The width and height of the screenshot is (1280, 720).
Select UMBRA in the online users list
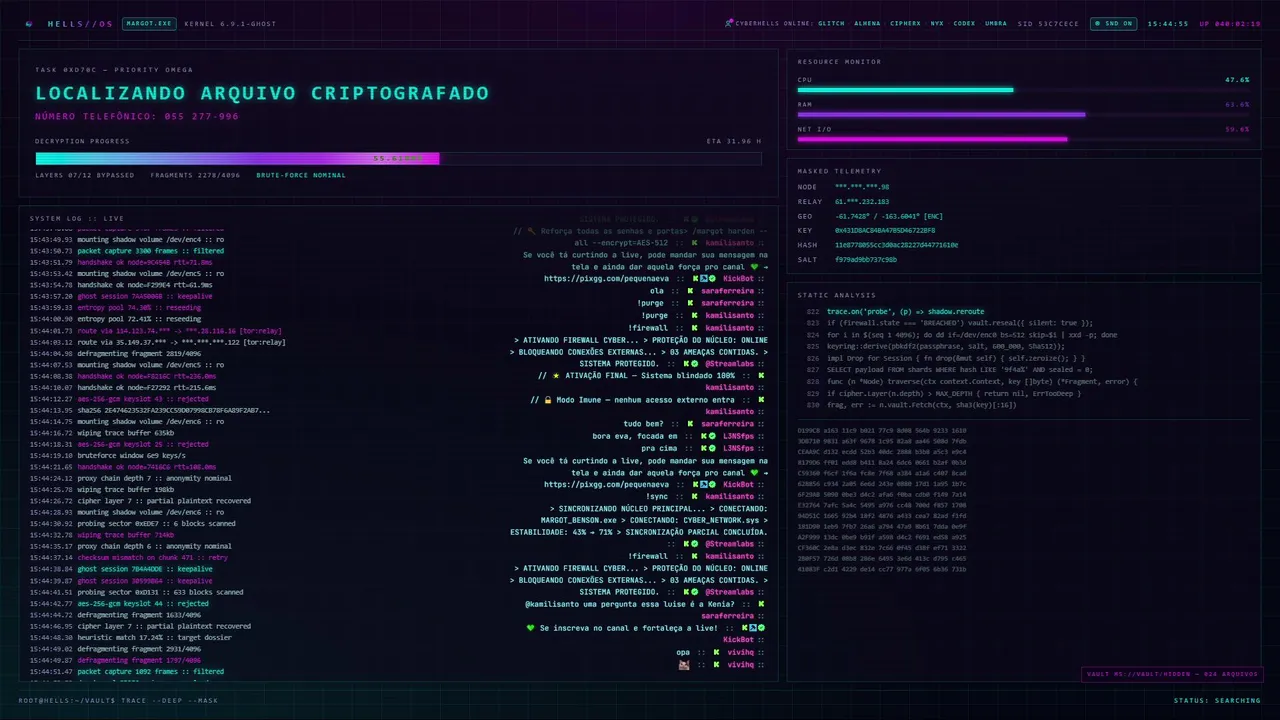pos(996,23)
